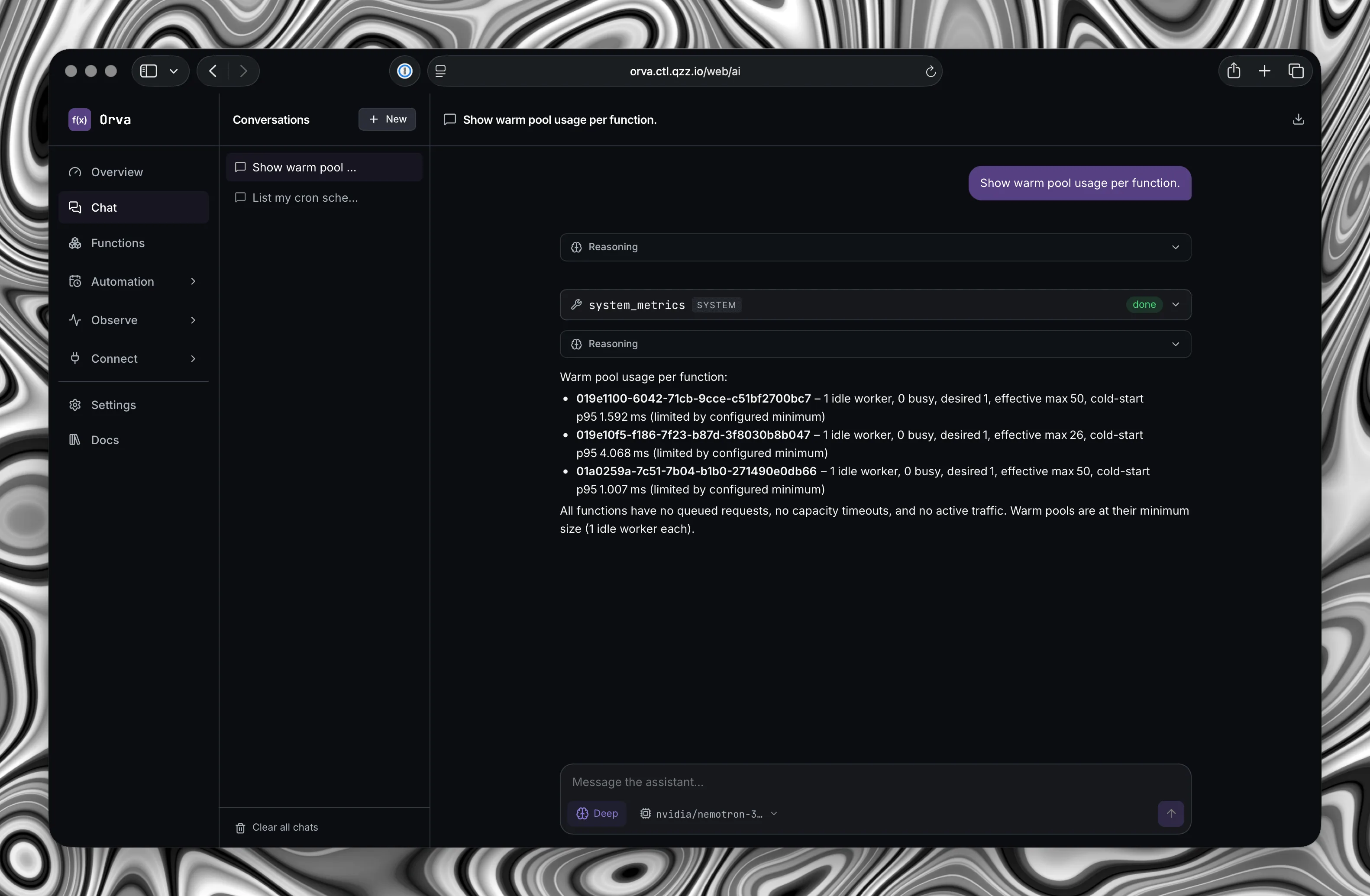Screen dimensions: 1370x896
Task: Focus the address bar orva.ctl.qzz.io/web/ai
Action: [x=685, y=71]
